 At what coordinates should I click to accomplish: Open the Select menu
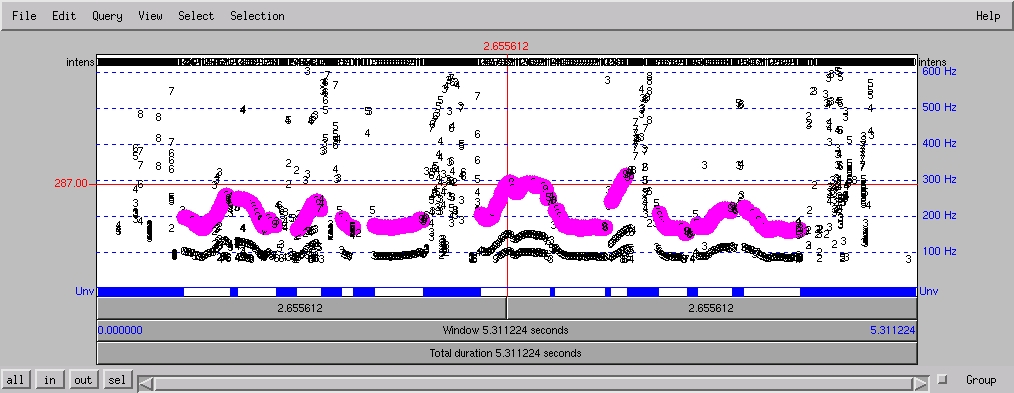coord(196,16)
